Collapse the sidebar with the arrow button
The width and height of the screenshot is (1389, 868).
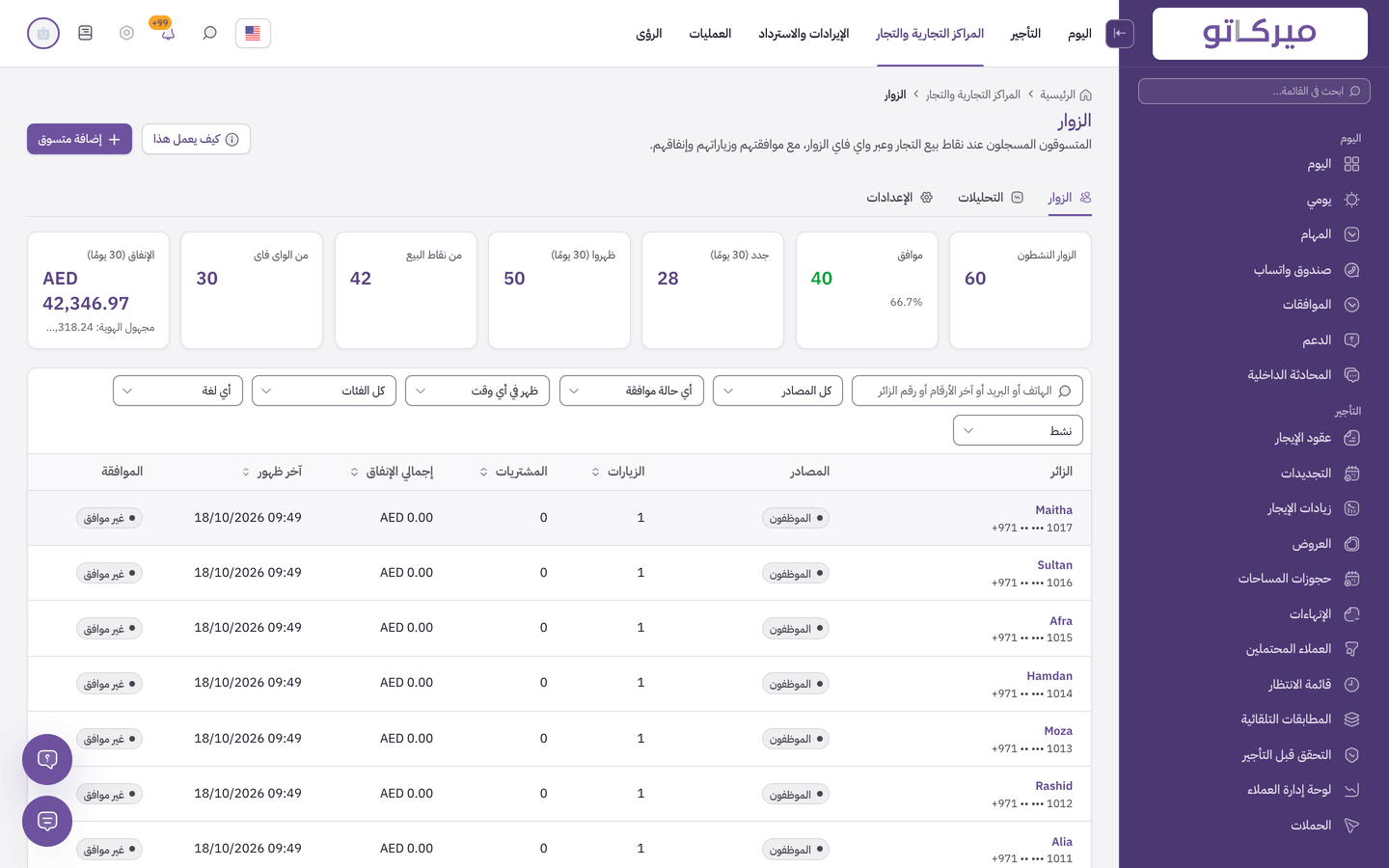tap(1120, 33)
